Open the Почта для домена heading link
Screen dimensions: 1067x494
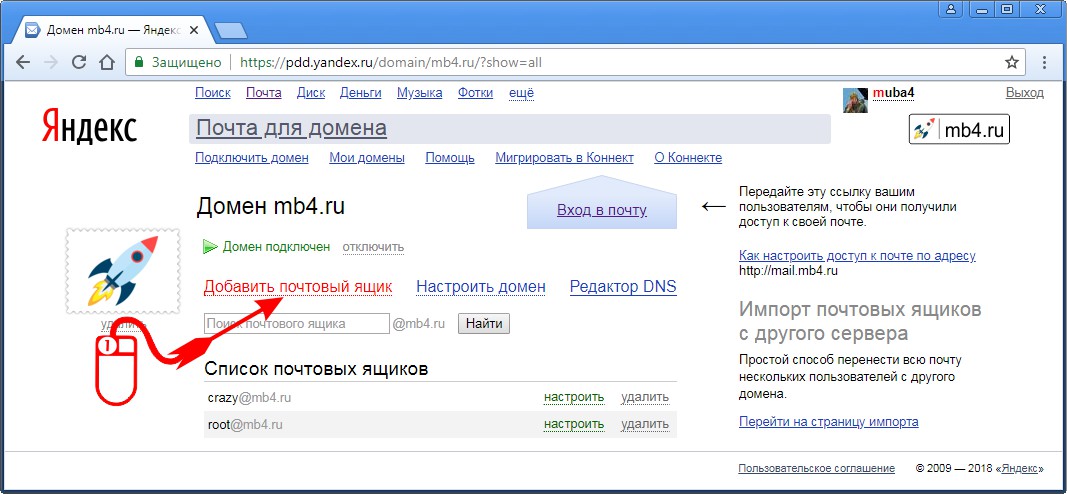[291, 128]
